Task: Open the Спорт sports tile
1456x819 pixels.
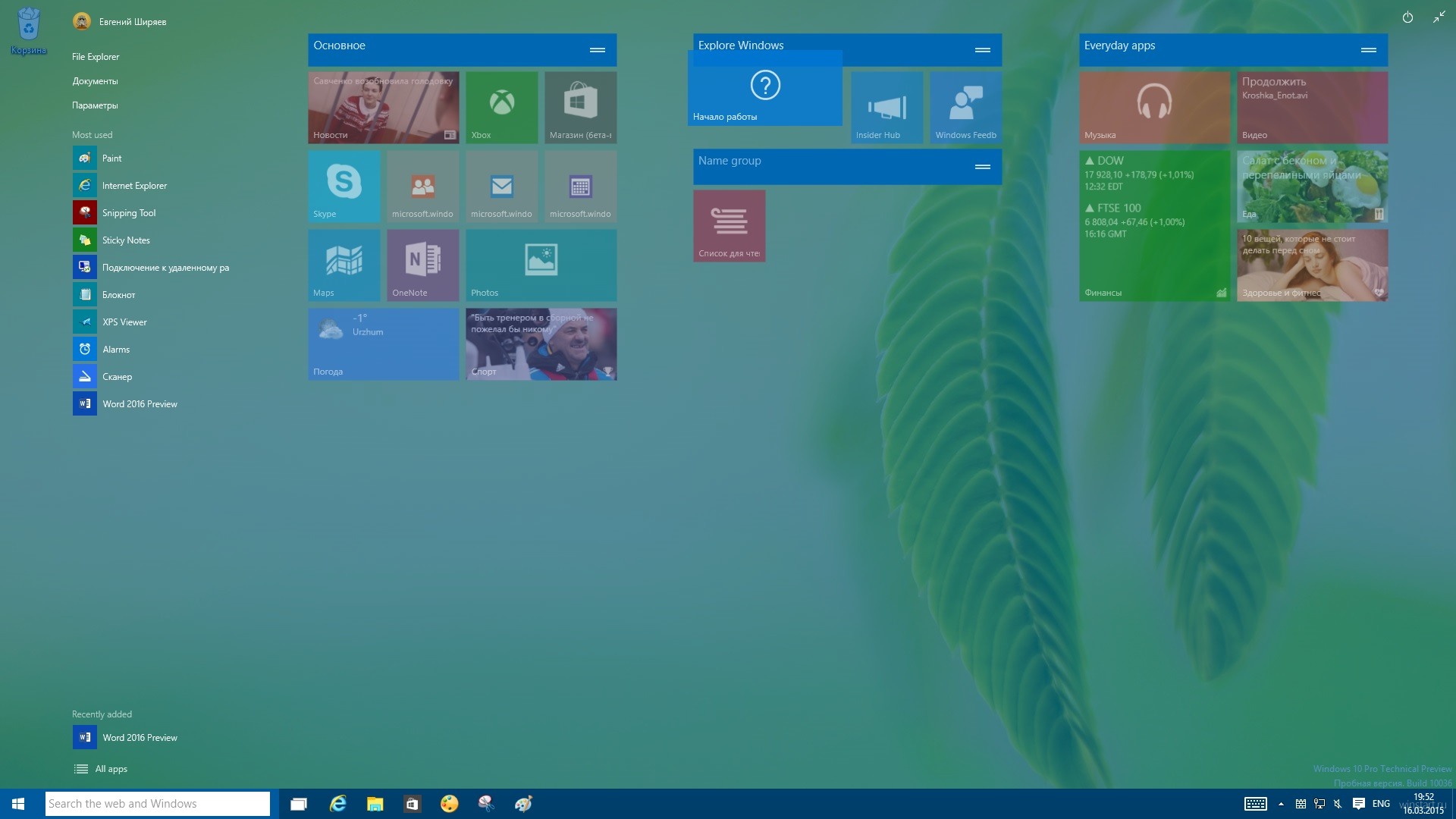Action: pyautogui.click(x=541, y=344)
